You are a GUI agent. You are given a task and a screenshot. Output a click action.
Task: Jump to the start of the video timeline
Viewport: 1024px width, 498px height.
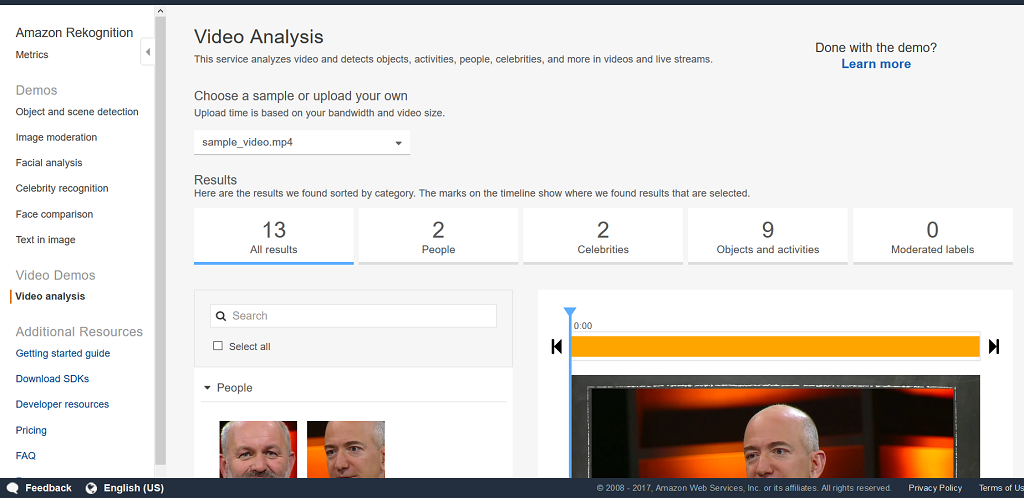click(x=556, y=347)
